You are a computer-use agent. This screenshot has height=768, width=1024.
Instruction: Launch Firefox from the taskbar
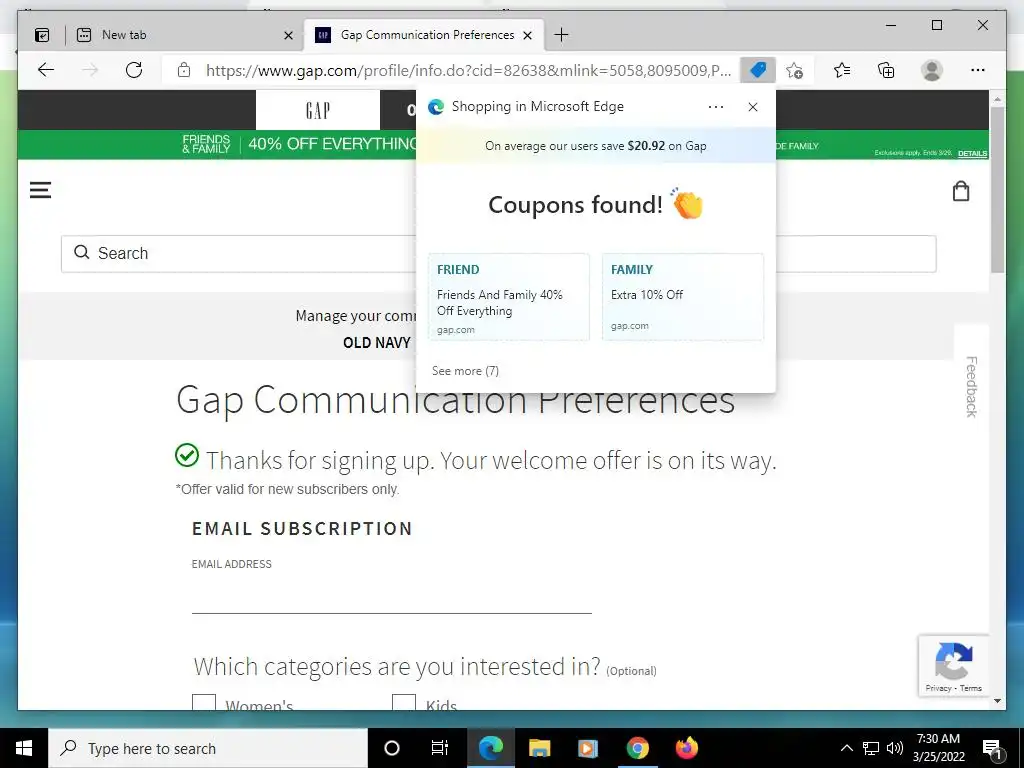(686, 748)
